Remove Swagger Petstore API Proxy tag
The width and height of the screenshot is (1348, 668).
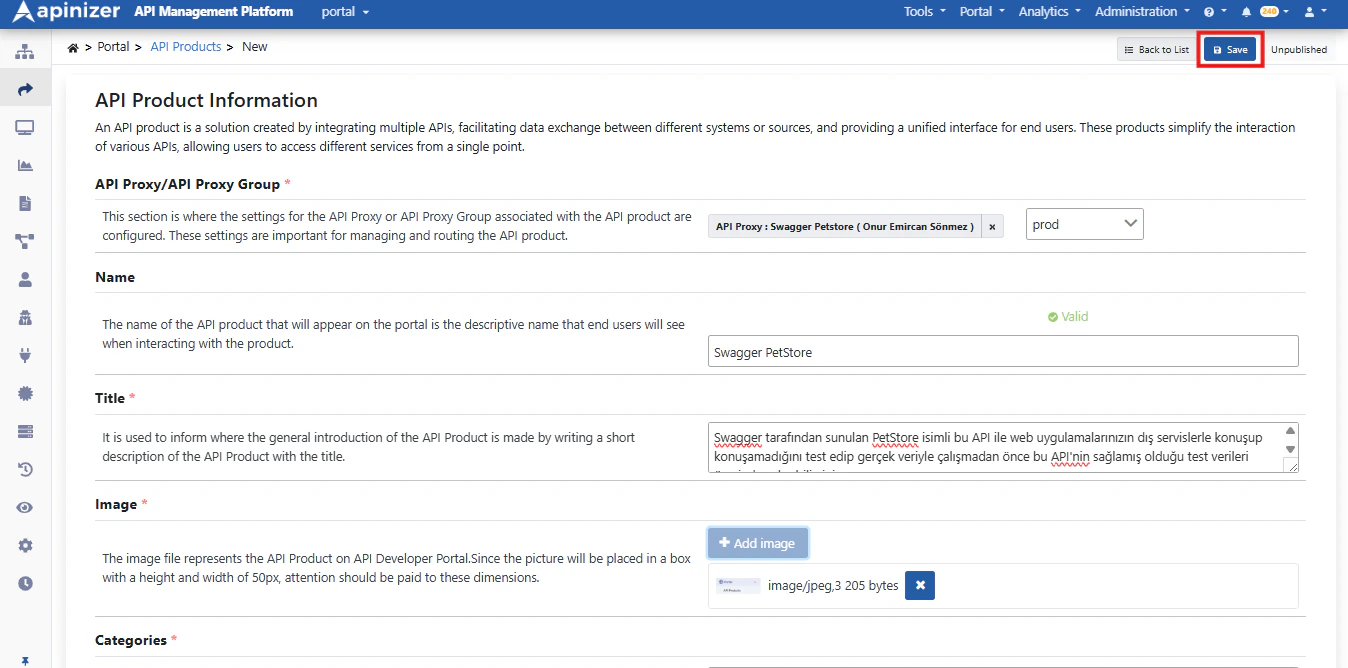click(992, 227)
